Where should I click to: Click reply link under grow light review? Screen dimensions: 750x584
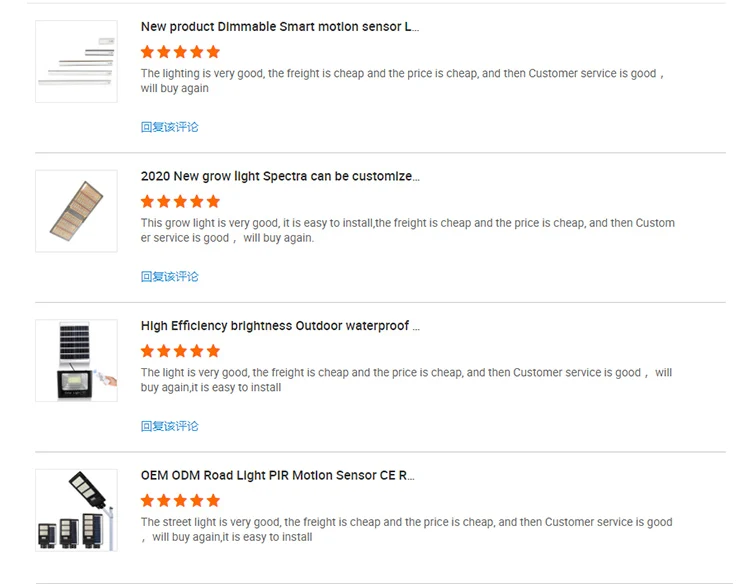tap(169, 276)
